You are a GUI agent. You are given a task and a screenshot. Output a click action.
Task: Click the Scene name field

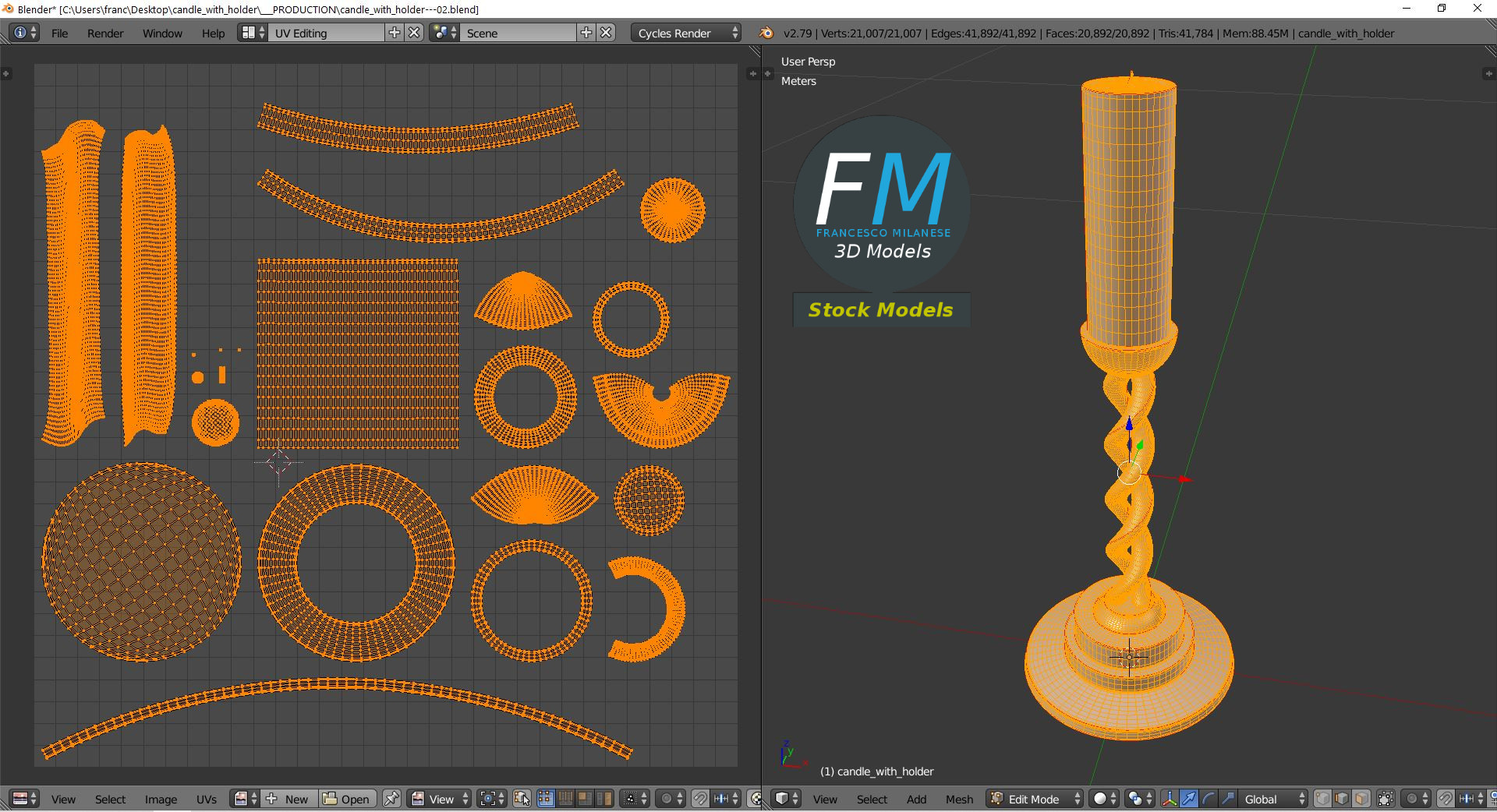518,33
